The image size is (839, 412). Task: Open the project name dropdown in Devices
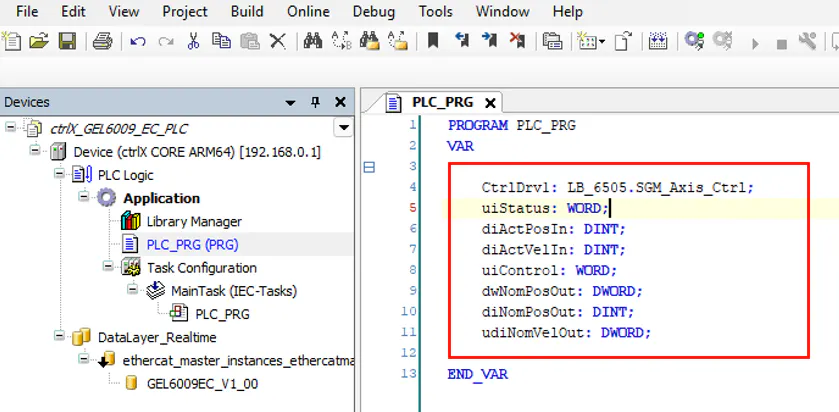coord(344,128)
